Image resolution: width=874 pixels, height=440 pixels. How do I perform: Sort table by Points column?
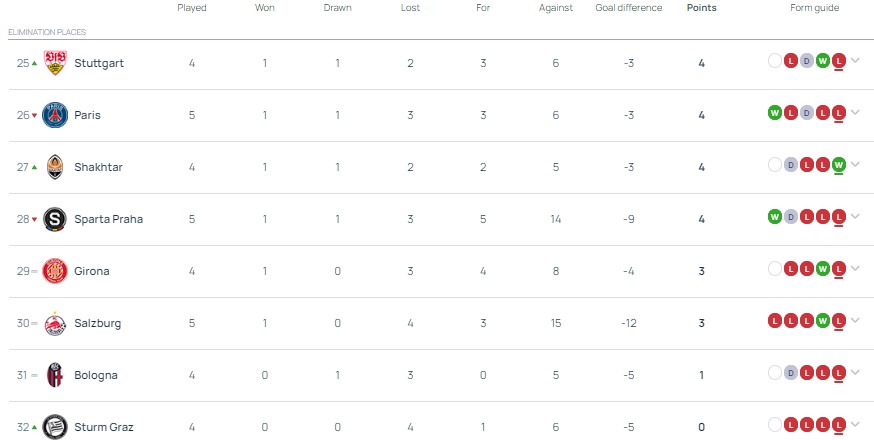(x=701, y=8)
